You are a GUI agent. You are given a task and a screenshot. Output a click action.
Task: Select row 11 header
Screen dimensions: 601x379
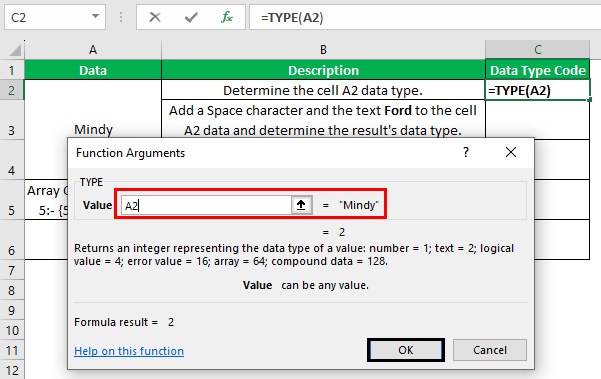point(12,350)
